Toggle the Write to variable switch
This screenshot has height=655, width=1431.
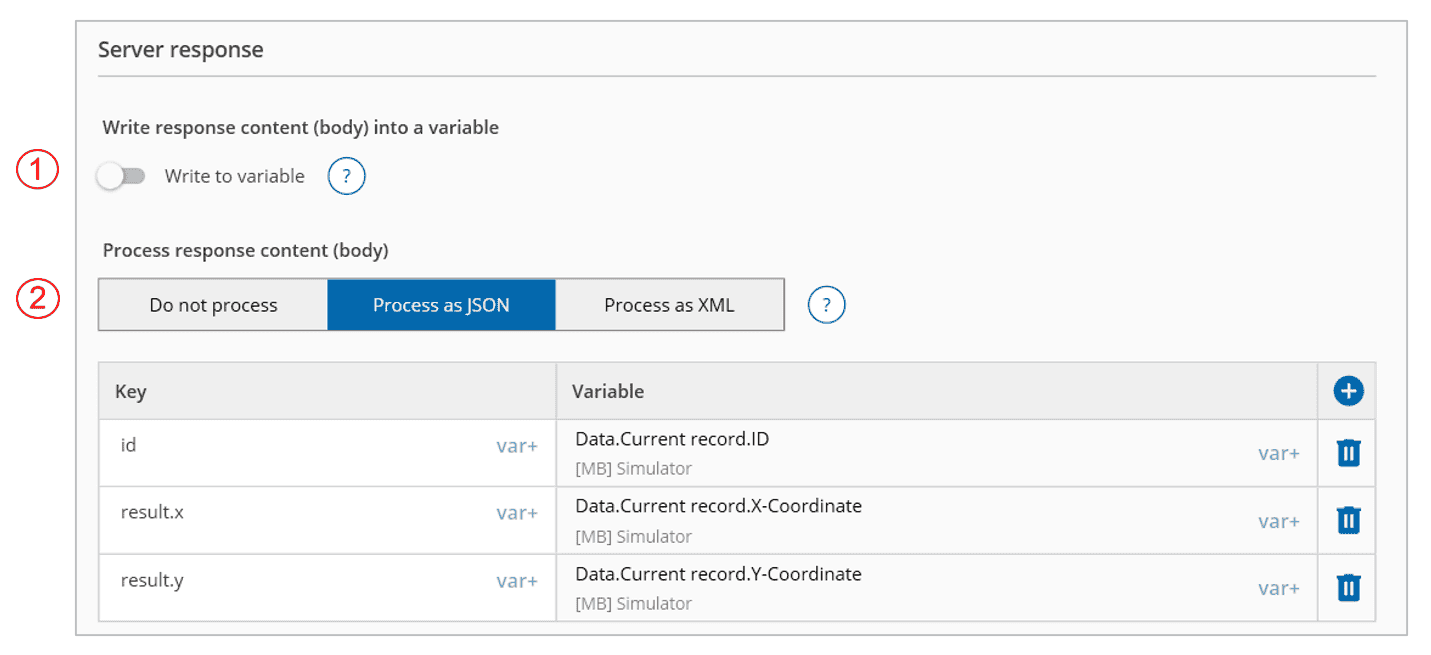[121, 177]
